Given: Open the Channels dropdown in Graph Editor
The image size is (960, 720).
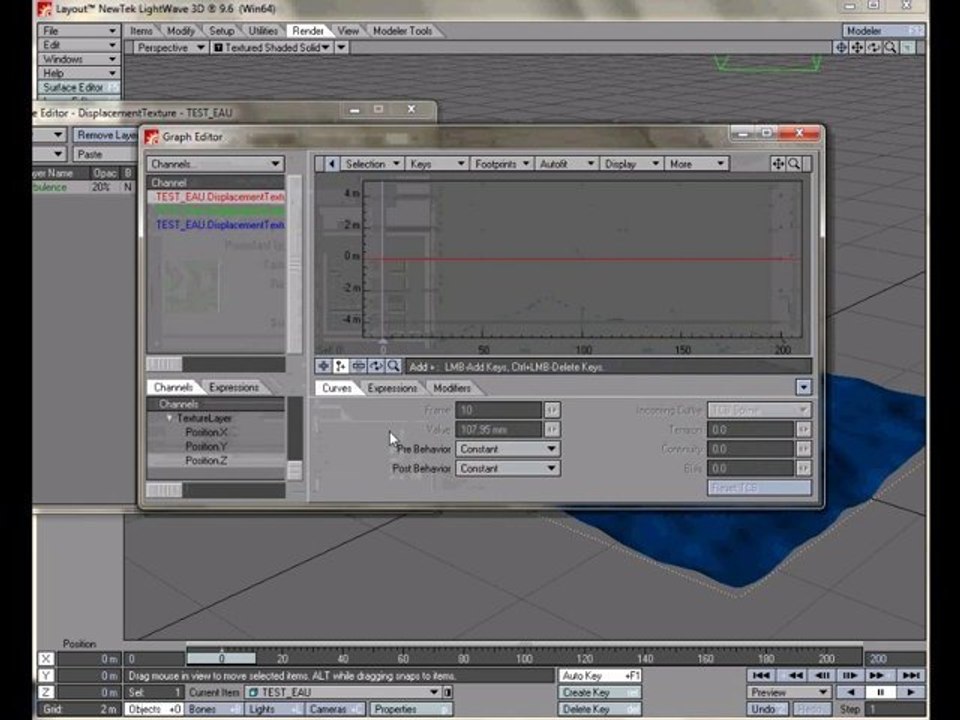Looking at the screenshot, I should (x=216, y=163).
